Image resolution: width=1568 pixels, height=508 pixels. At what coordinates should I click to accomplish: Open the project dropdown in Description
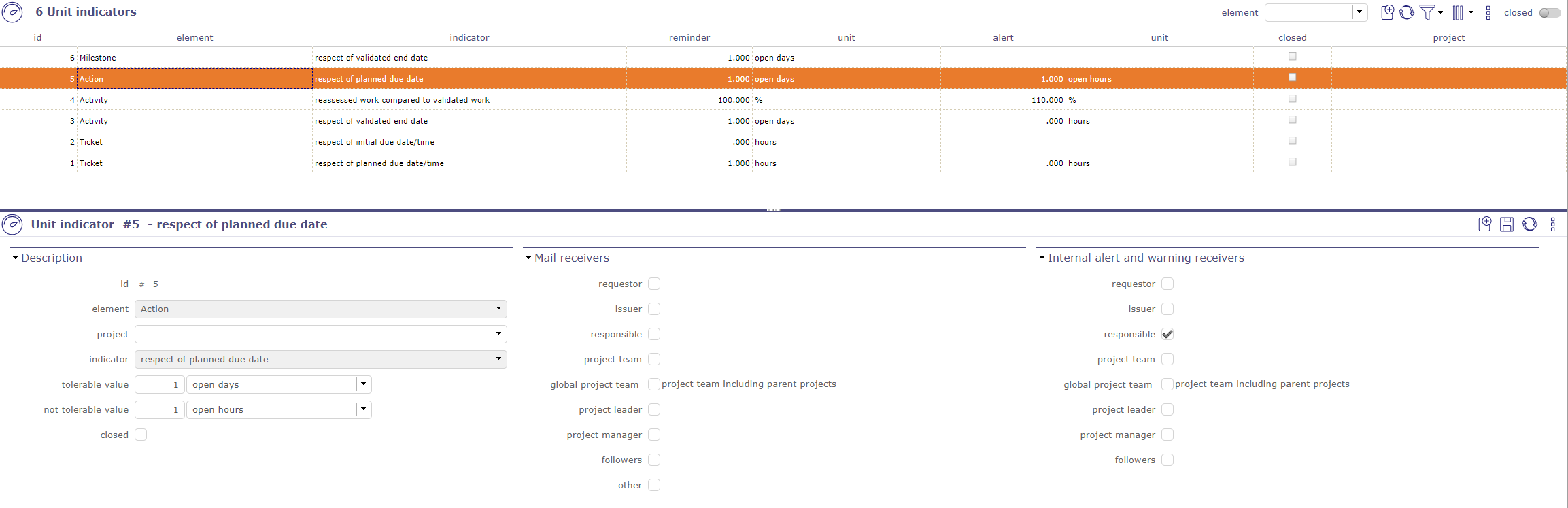pos(498,334)
